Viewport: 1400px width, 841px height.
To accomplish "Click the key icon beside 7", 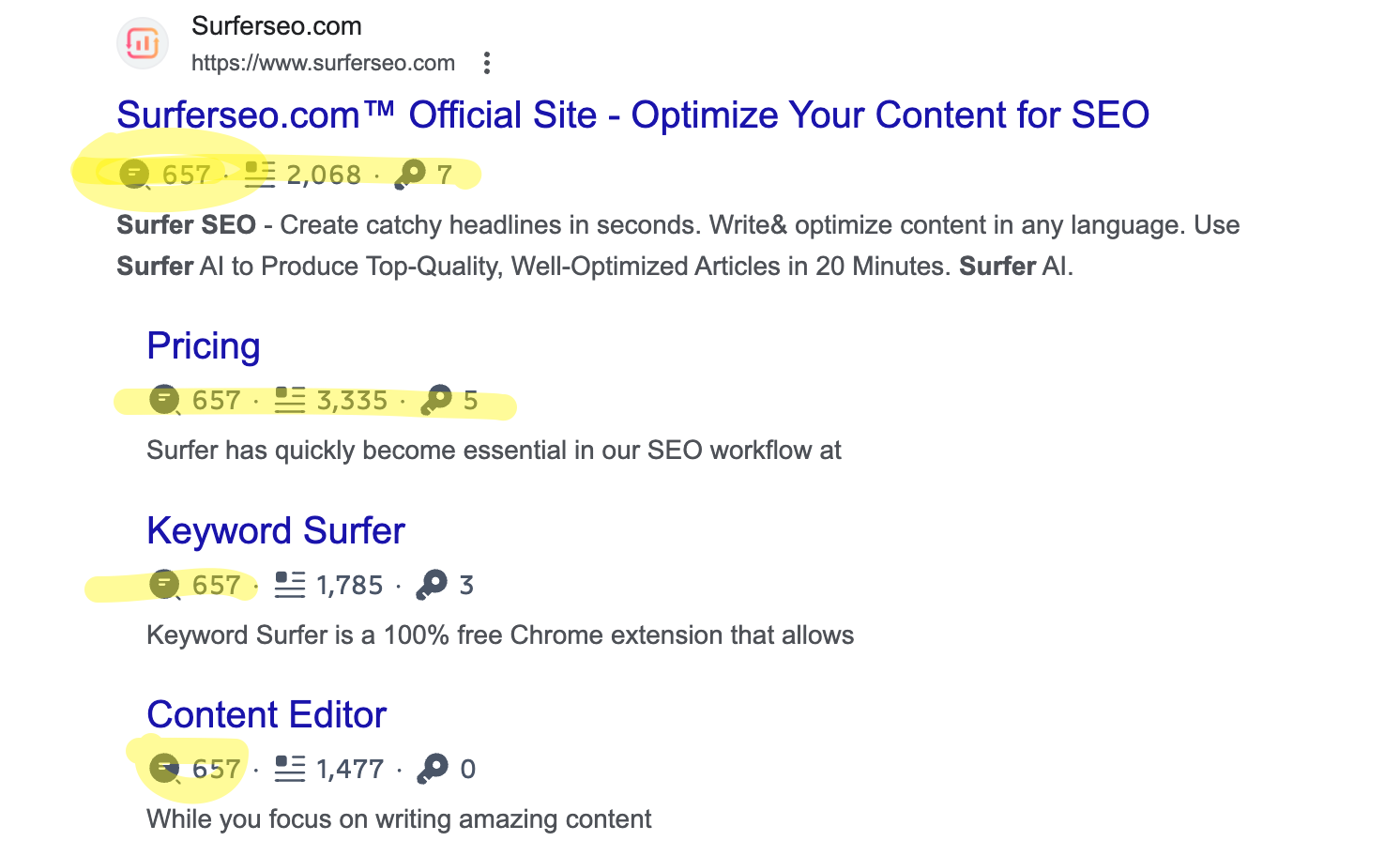I will [x=410, y=175].
